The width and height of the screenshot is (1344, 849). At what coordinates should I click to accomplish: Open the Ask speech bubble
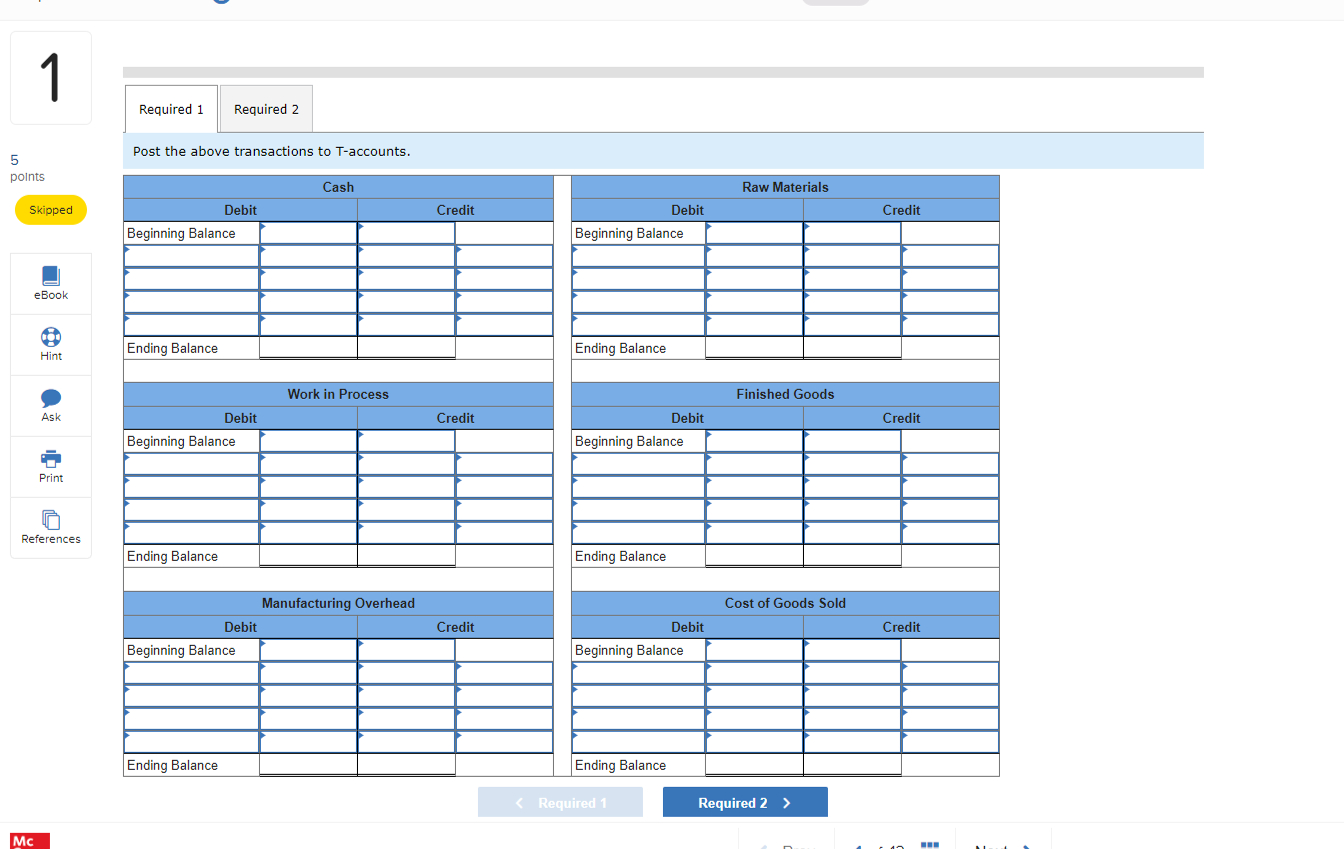(51, 397)
